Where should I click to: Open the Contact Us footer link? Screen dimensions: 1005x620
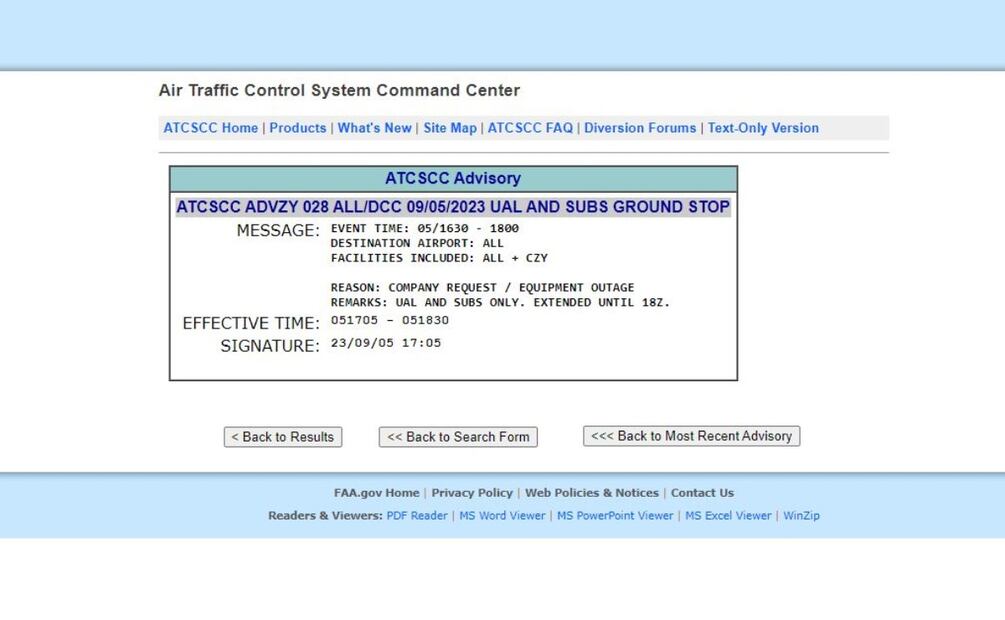pos(702,493)
